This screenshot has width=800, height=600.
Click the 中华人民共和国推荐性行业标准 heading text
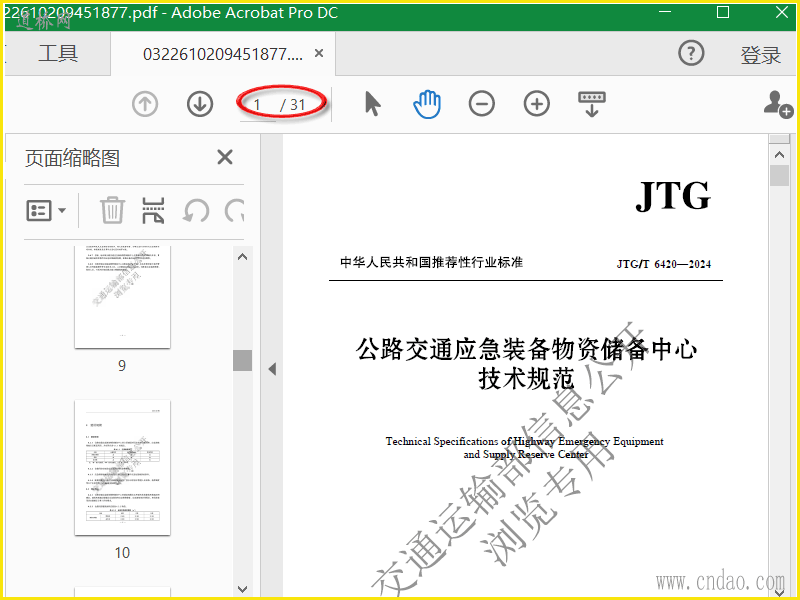tap(432, 262)
